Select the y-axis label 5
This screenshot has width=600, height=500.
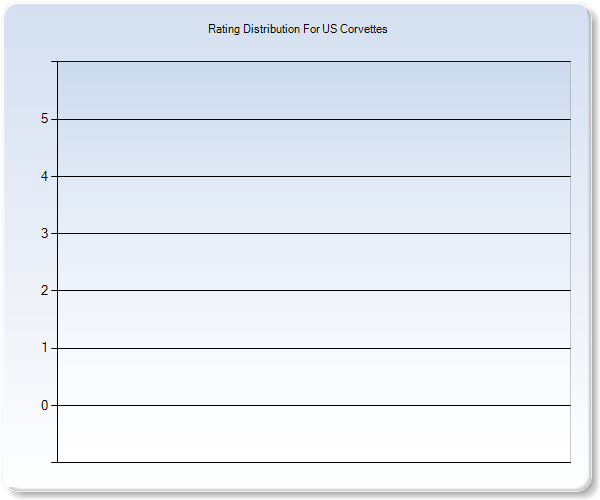click(44, 119)
